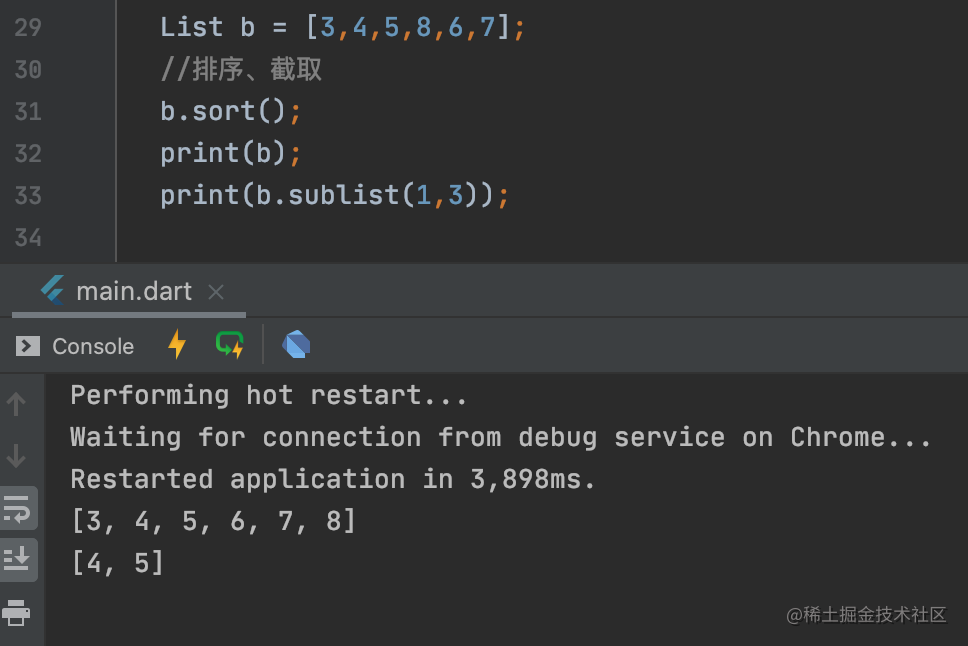Click the Flutter logo on the main.dart tab

tap(51, 291)
